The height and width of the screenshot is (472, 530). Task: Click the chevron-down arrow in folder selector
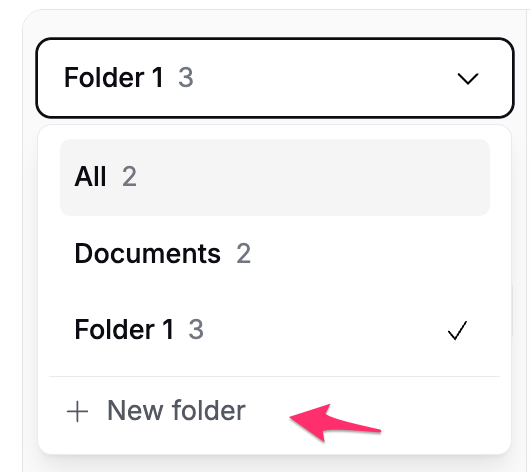pyautogui.click(x=468, y=78)
